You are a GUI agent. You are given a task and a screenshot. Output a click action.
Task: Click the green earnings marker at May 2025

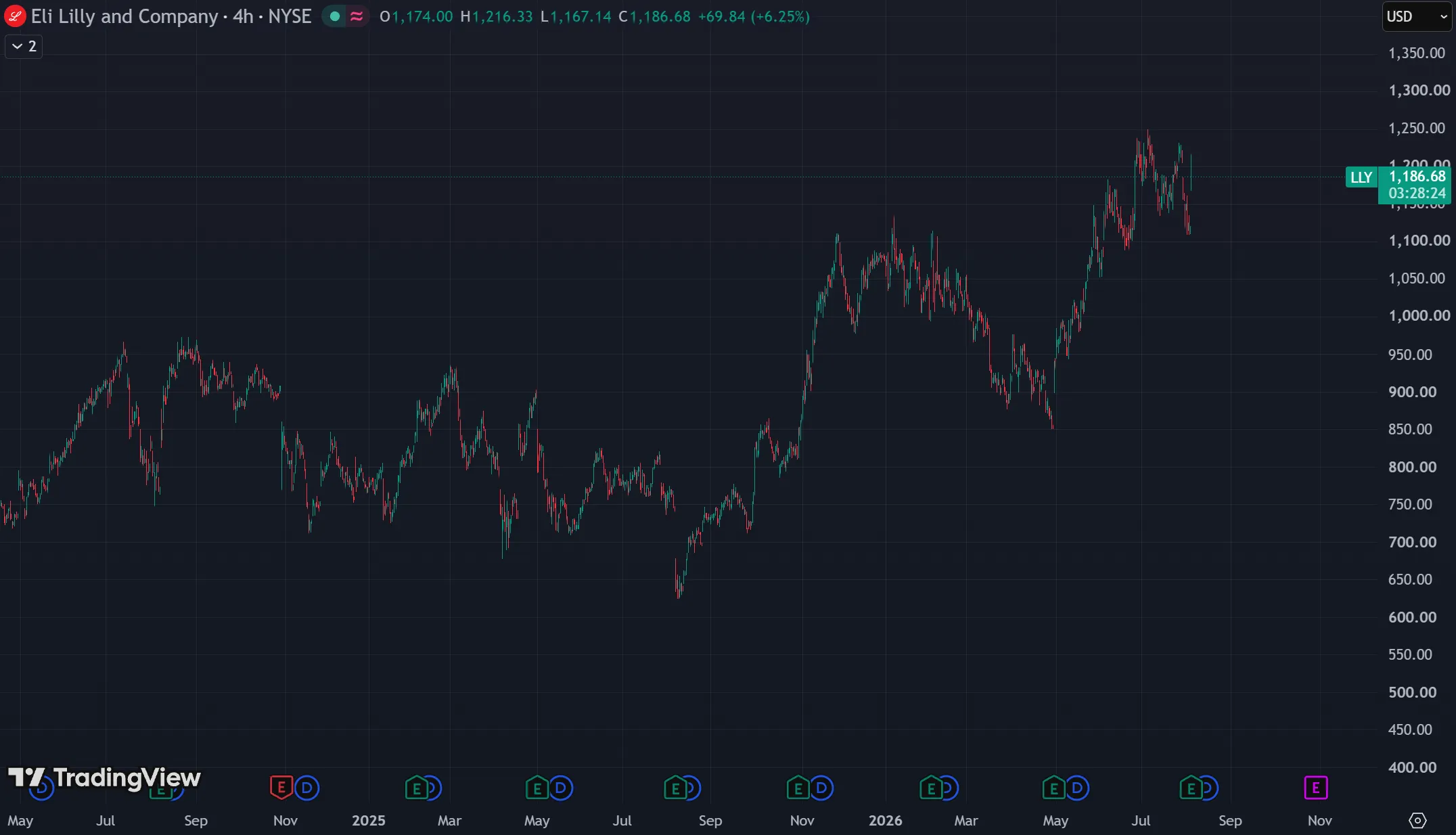[537, 788]
